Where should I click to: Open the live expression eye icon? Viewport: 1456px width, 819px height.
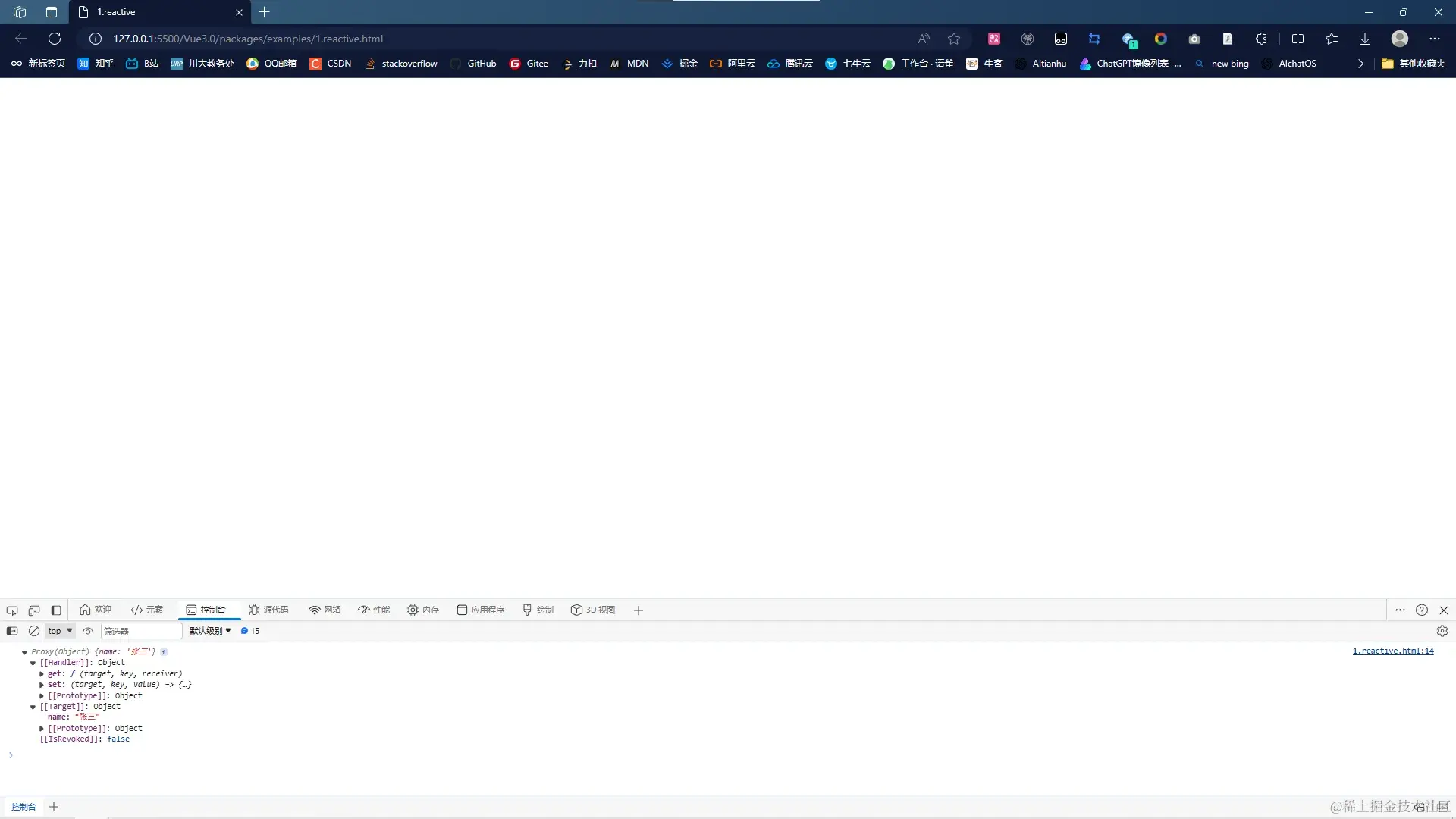[88, 630]
